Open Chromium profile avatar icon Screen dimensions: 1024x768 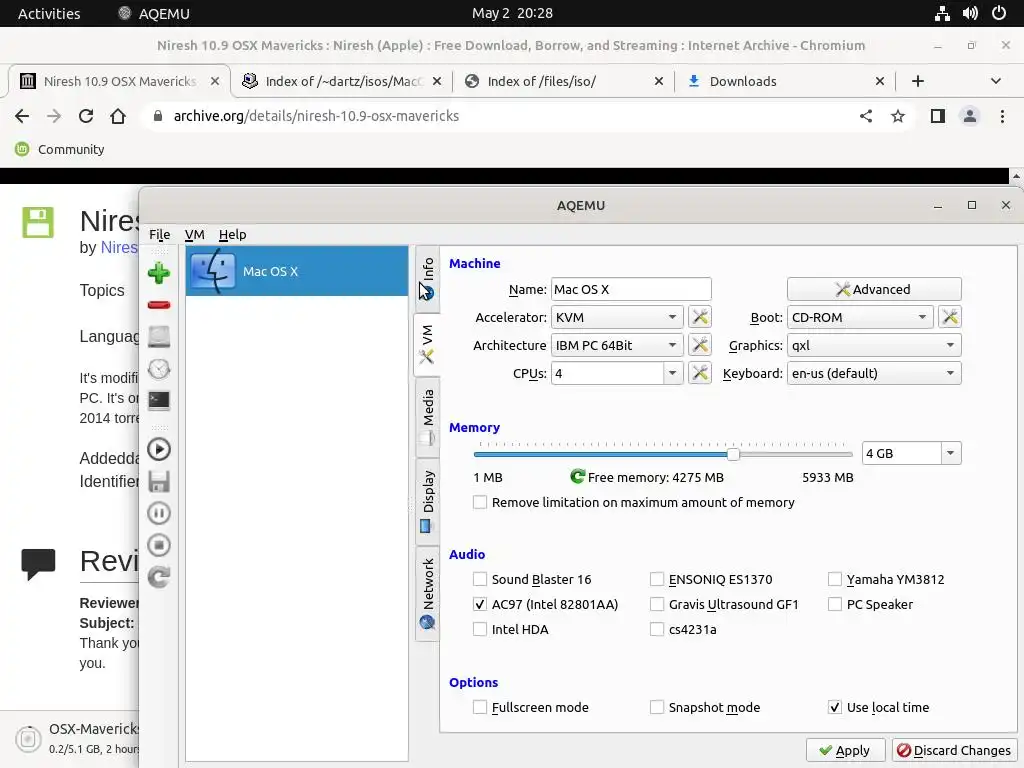coord(970,116)
